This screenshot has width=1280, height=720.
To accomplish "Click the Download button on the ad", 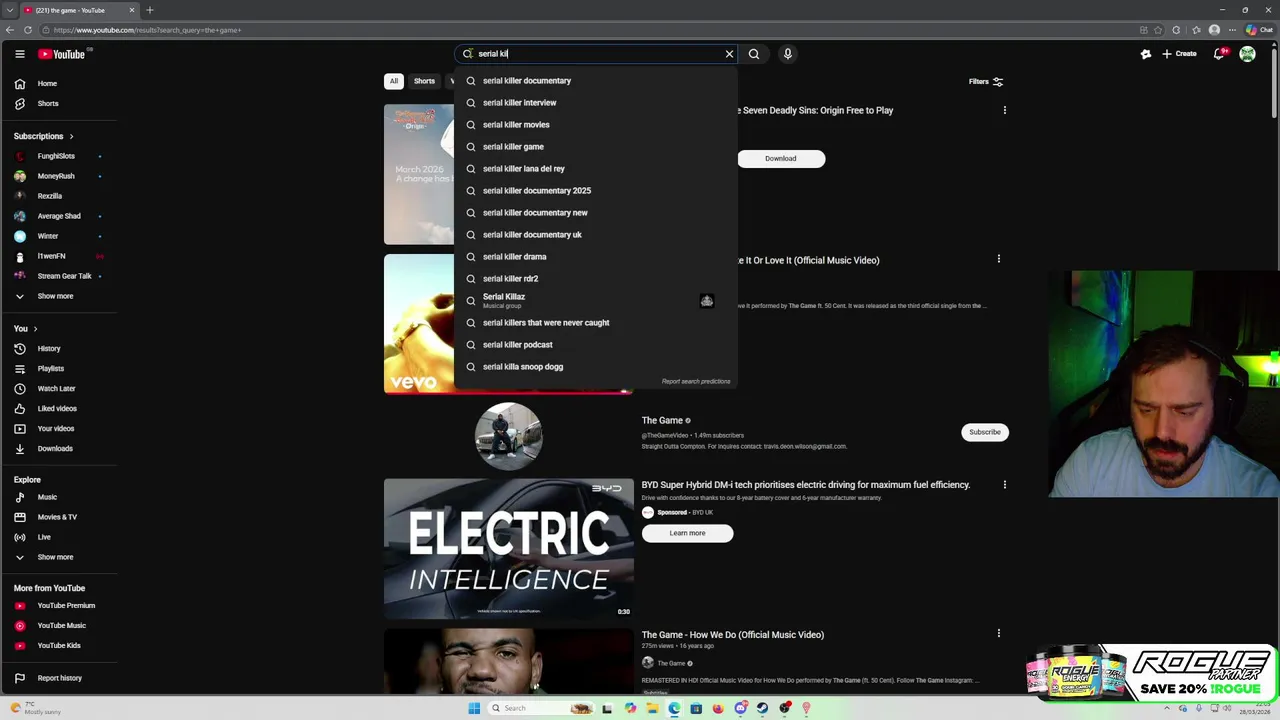I will (781, 158).
